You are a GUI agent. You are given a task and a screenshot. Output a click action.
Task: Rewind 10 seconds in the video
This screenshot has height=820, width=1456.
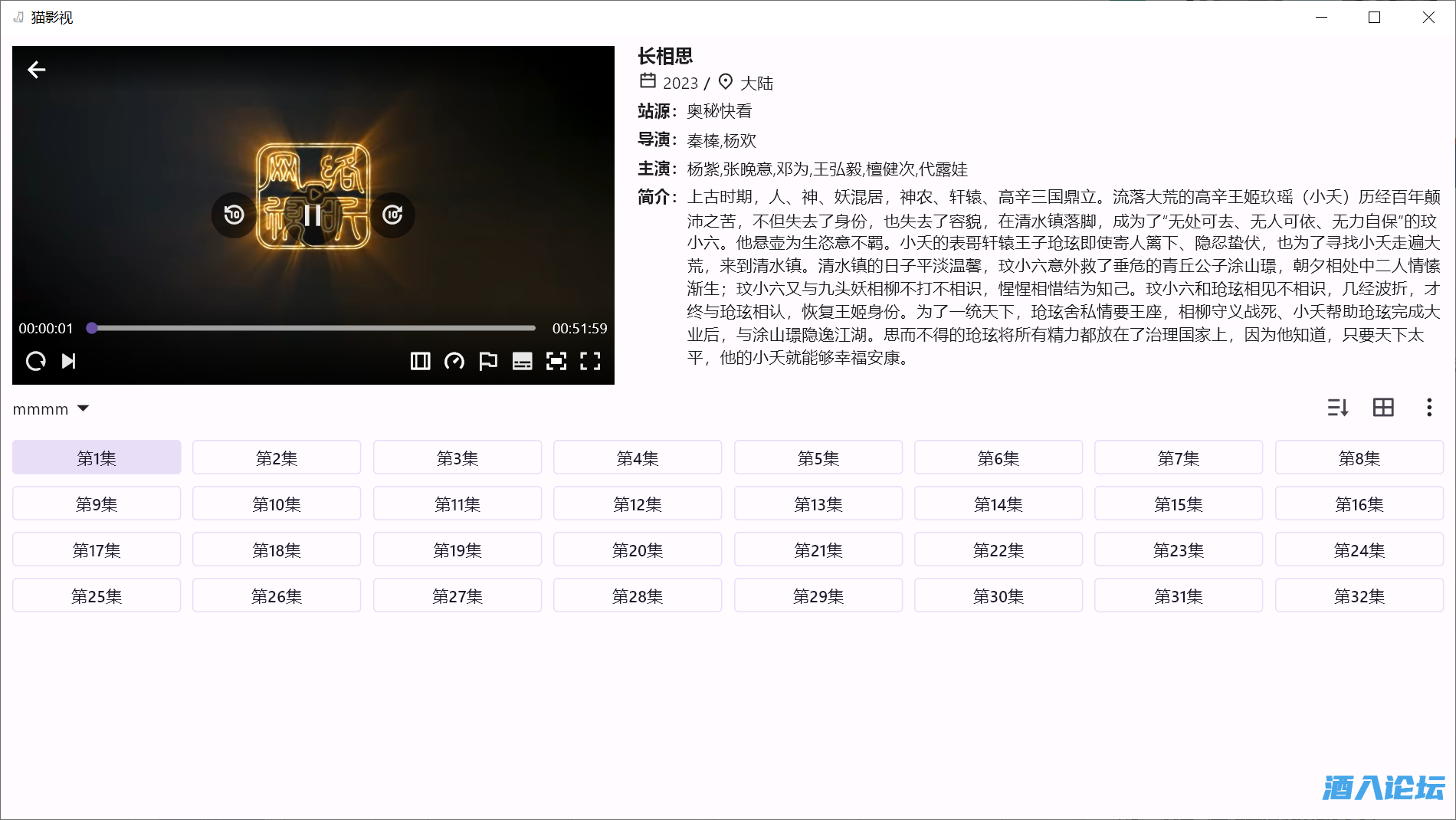234,215
